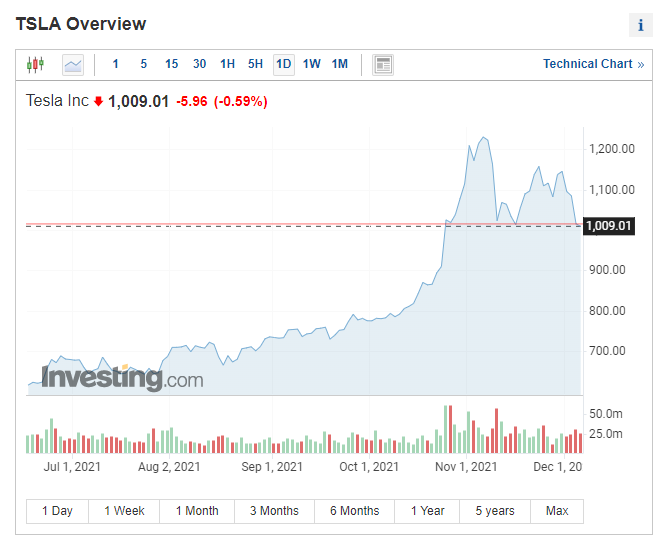666x550 pixels.
Task: Show the 1 Year range
Action: [x=427, y=511]
